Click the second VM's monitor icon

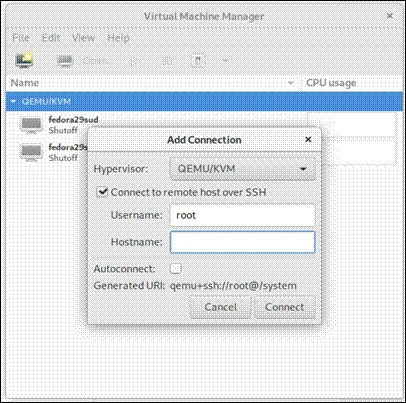[x=31, y=152]
